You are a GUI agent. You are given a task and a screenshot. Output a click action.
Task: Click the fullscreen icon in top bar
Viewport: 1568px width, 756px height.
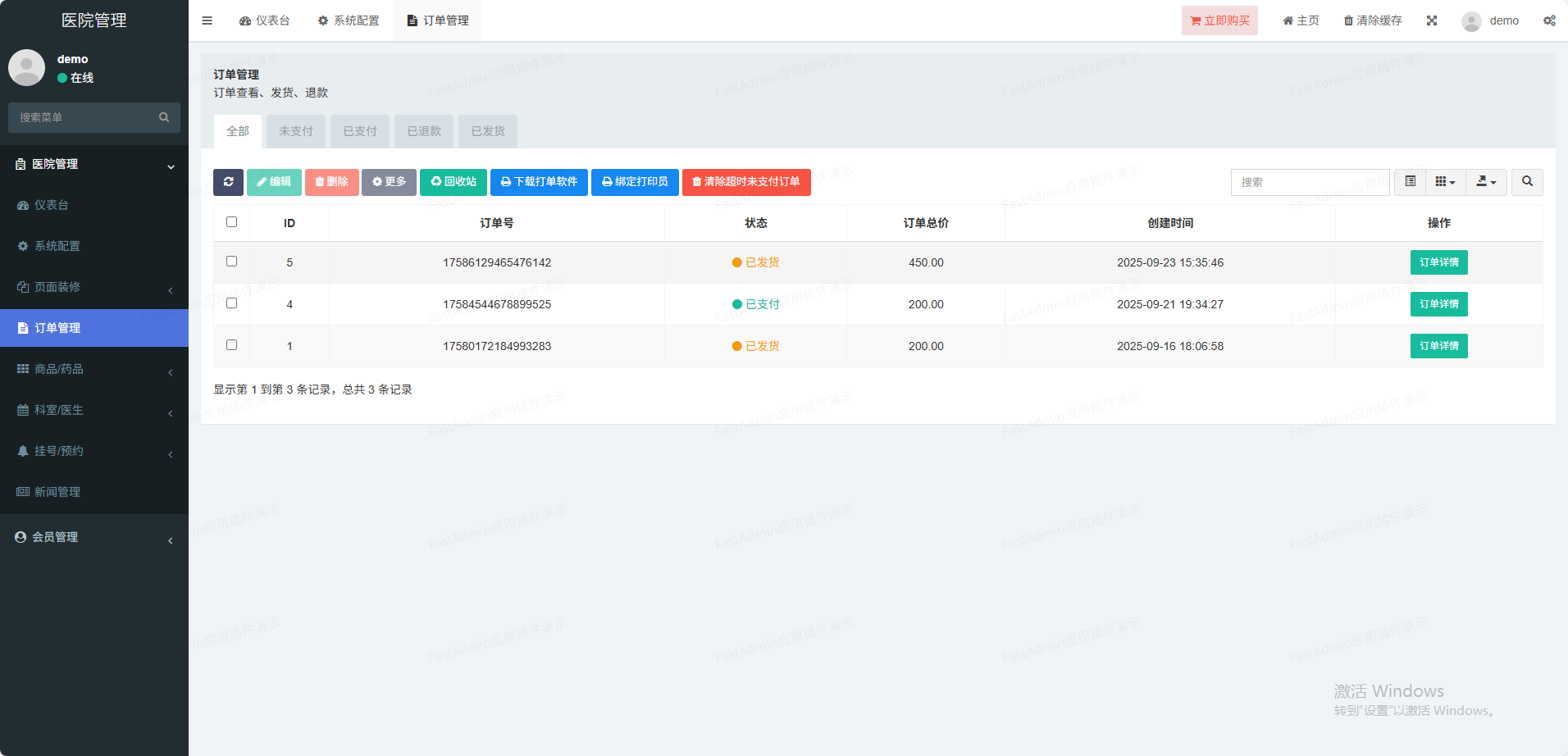(x=1431, y=20)
